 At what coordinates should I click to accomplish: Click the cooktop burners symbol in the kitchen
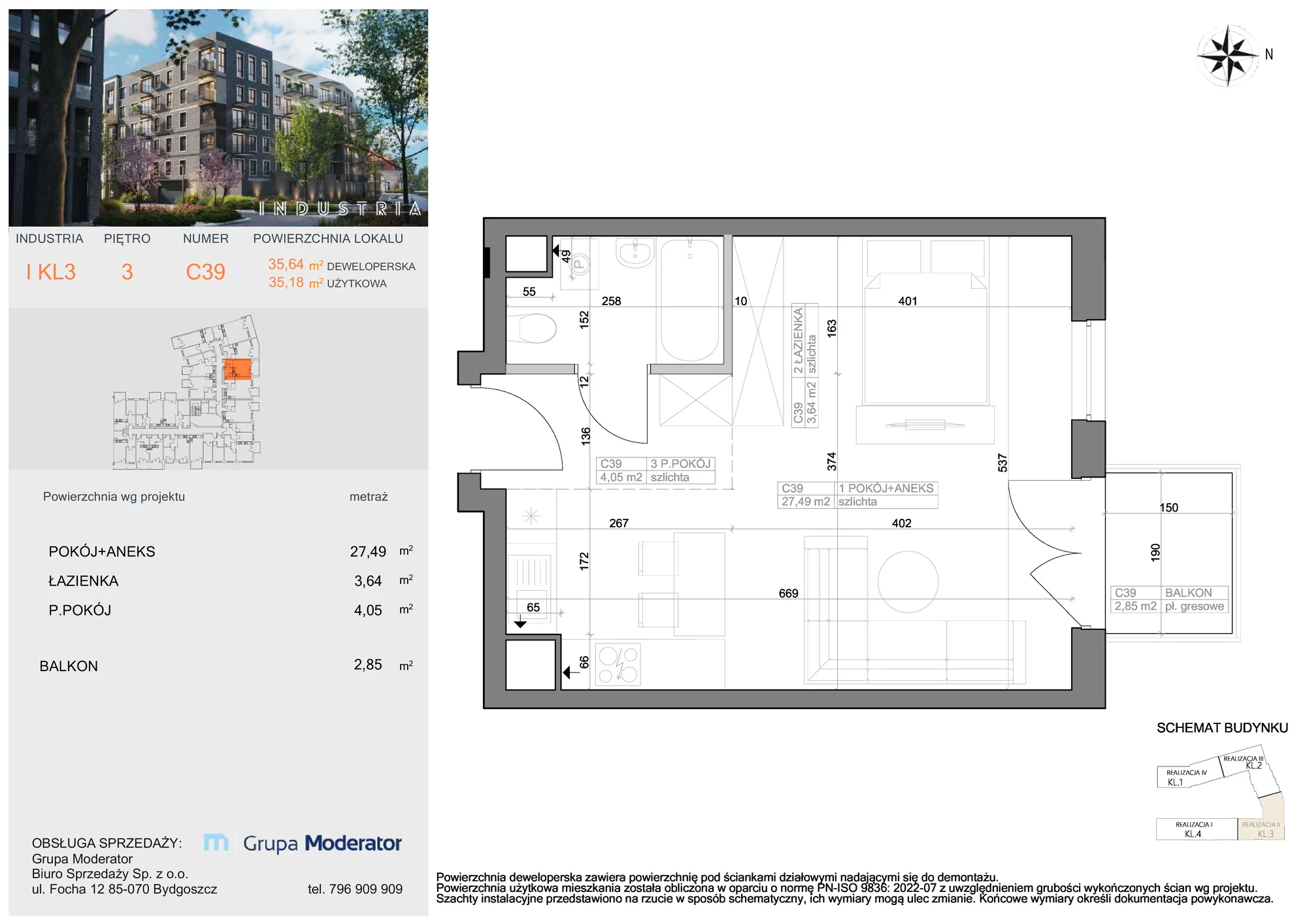(618, 665)
